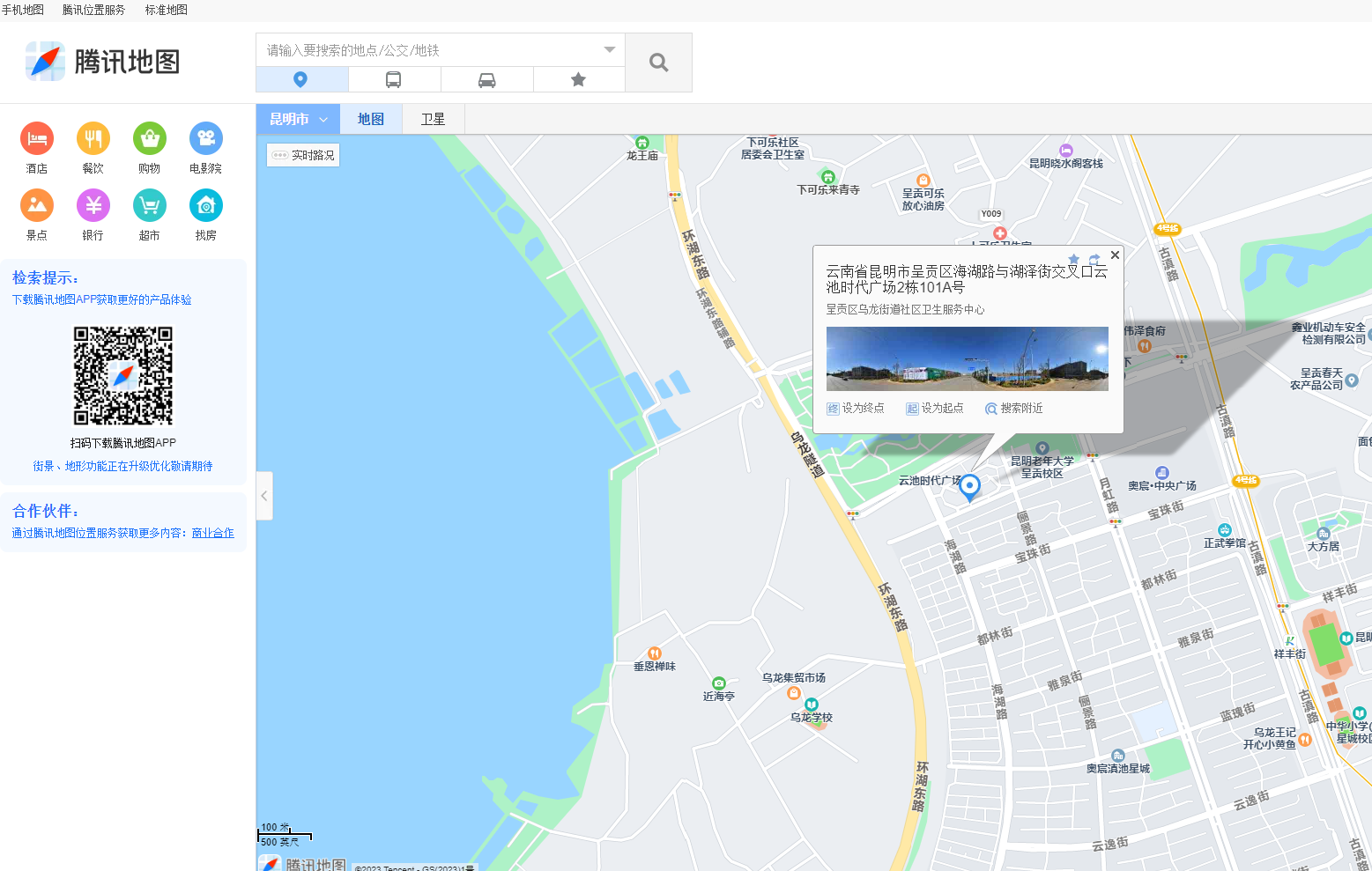Viewport: 1372px width, 871px height.
Task: Click the 昆明晓水阁客栈 hotel marker
Action: [1066, 151]
